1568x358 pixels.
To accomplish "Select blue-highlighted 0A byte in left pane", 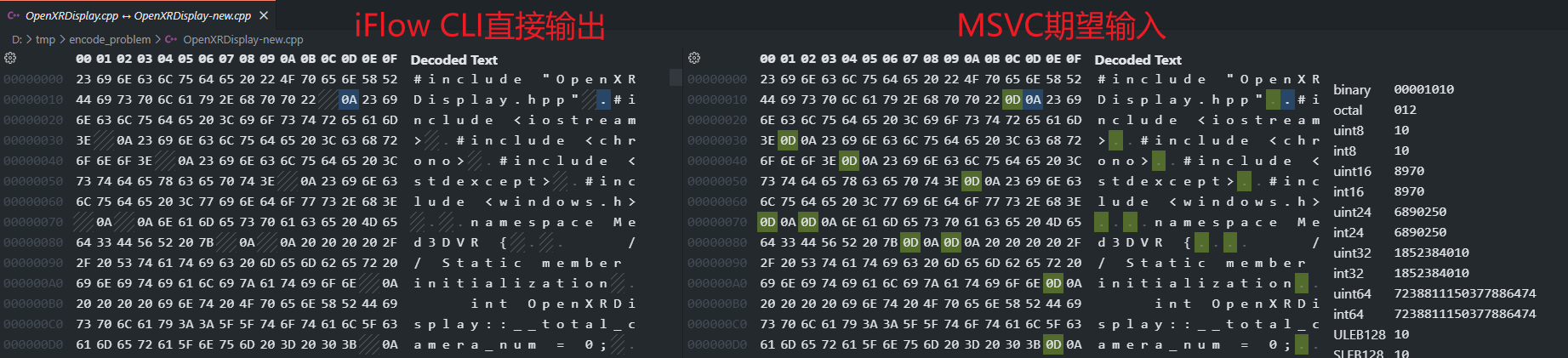I will point(349,99).
